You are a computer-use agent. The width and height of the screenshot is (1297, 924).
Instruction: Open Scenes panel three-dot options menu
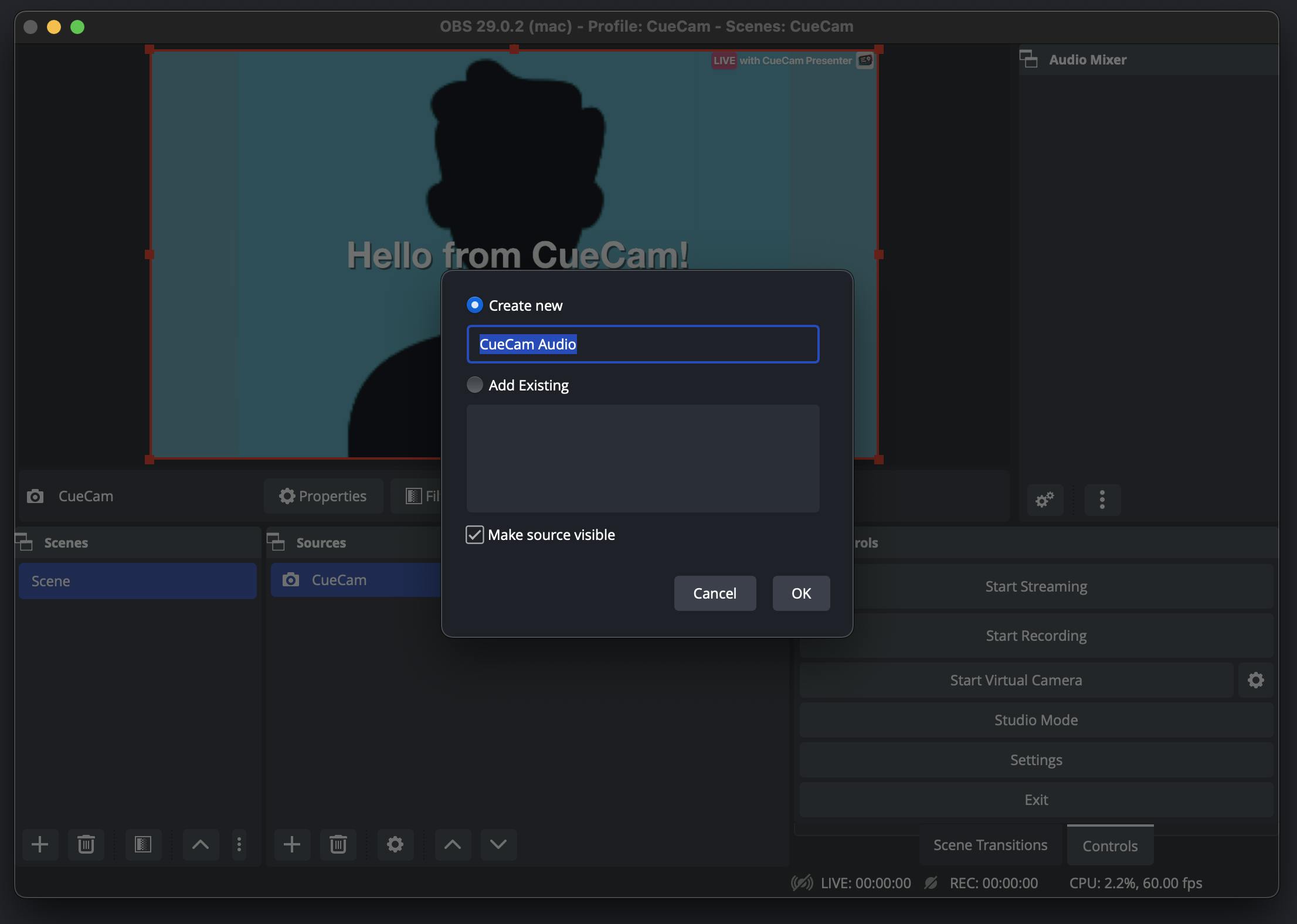tap(239, 844)
